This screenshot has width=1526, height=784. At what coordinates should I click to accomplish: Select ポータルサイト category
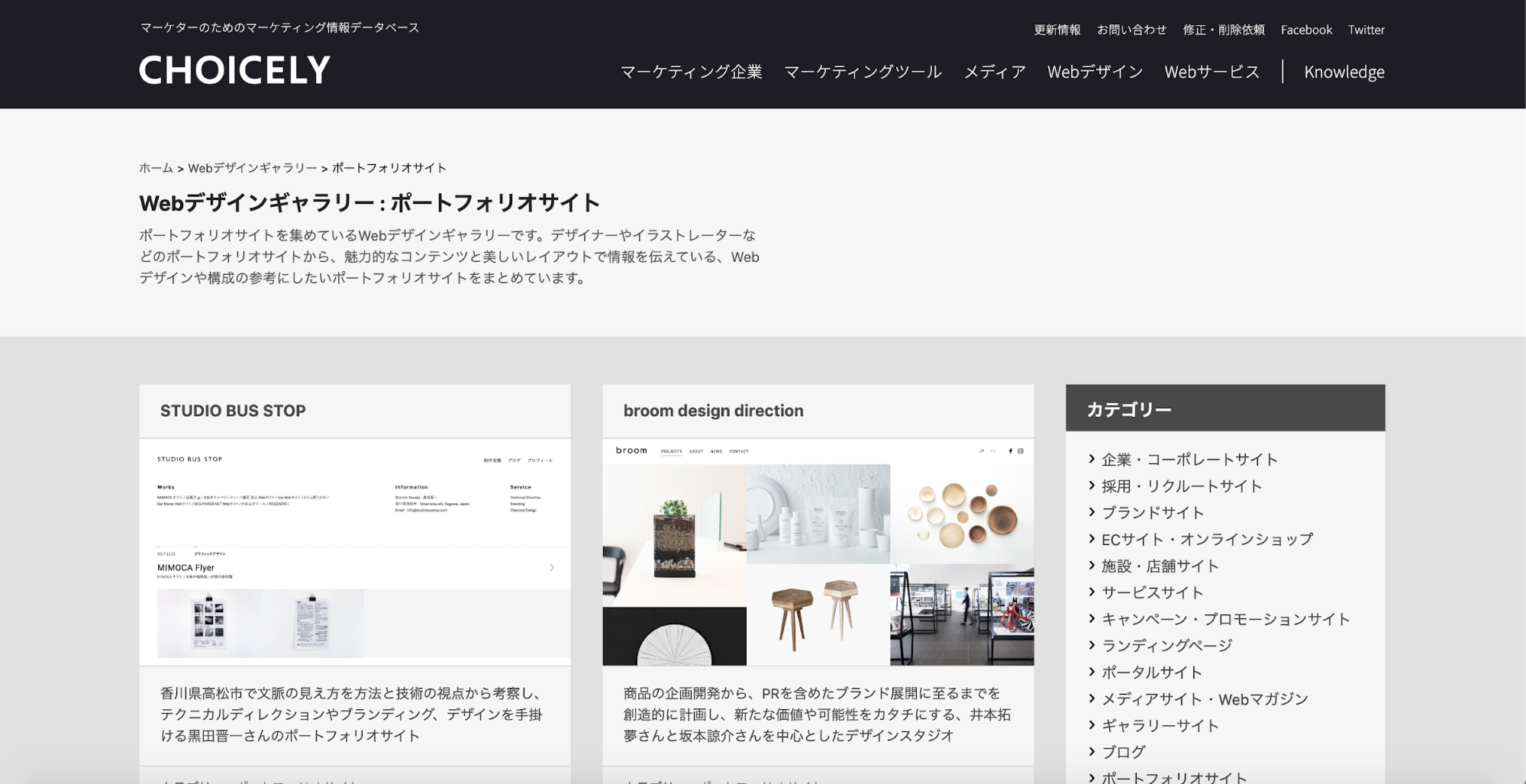pos(1152,673)
